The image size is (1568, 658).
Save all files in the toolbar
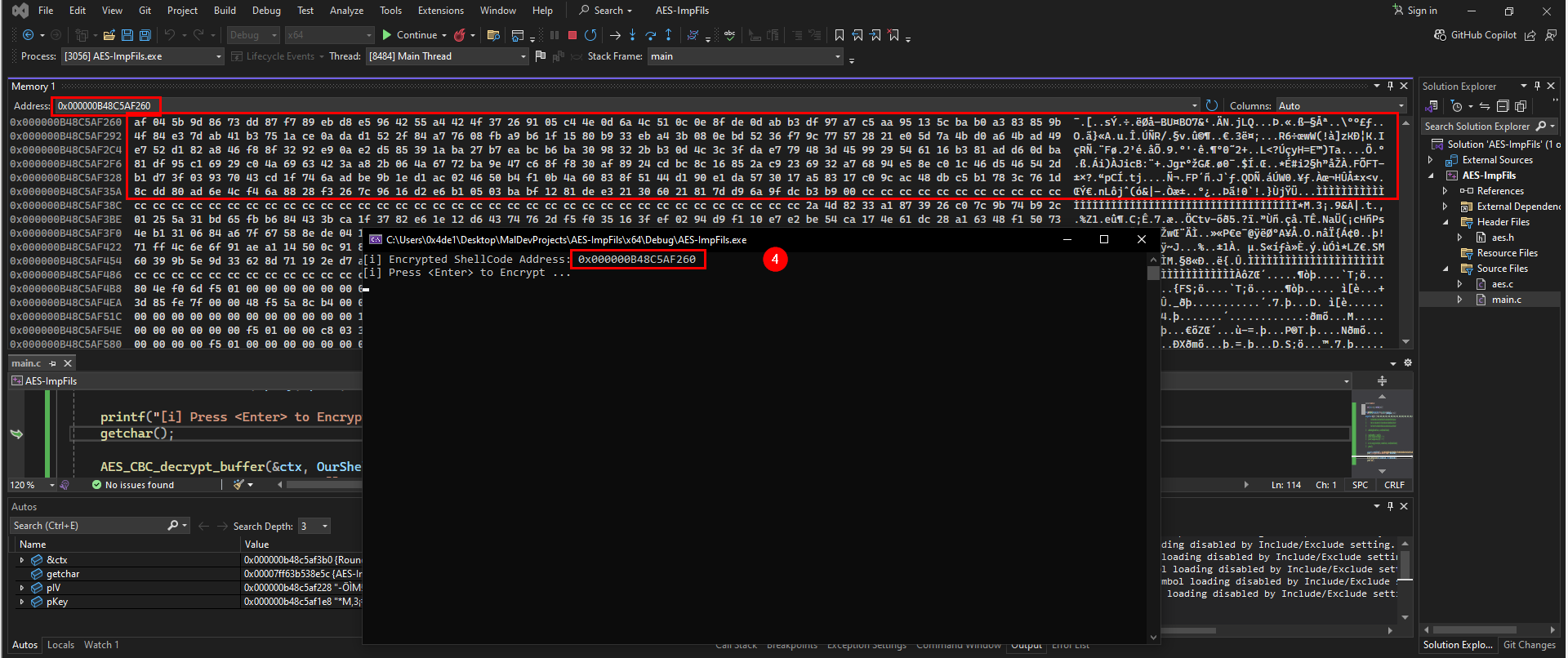click(145, 35)
